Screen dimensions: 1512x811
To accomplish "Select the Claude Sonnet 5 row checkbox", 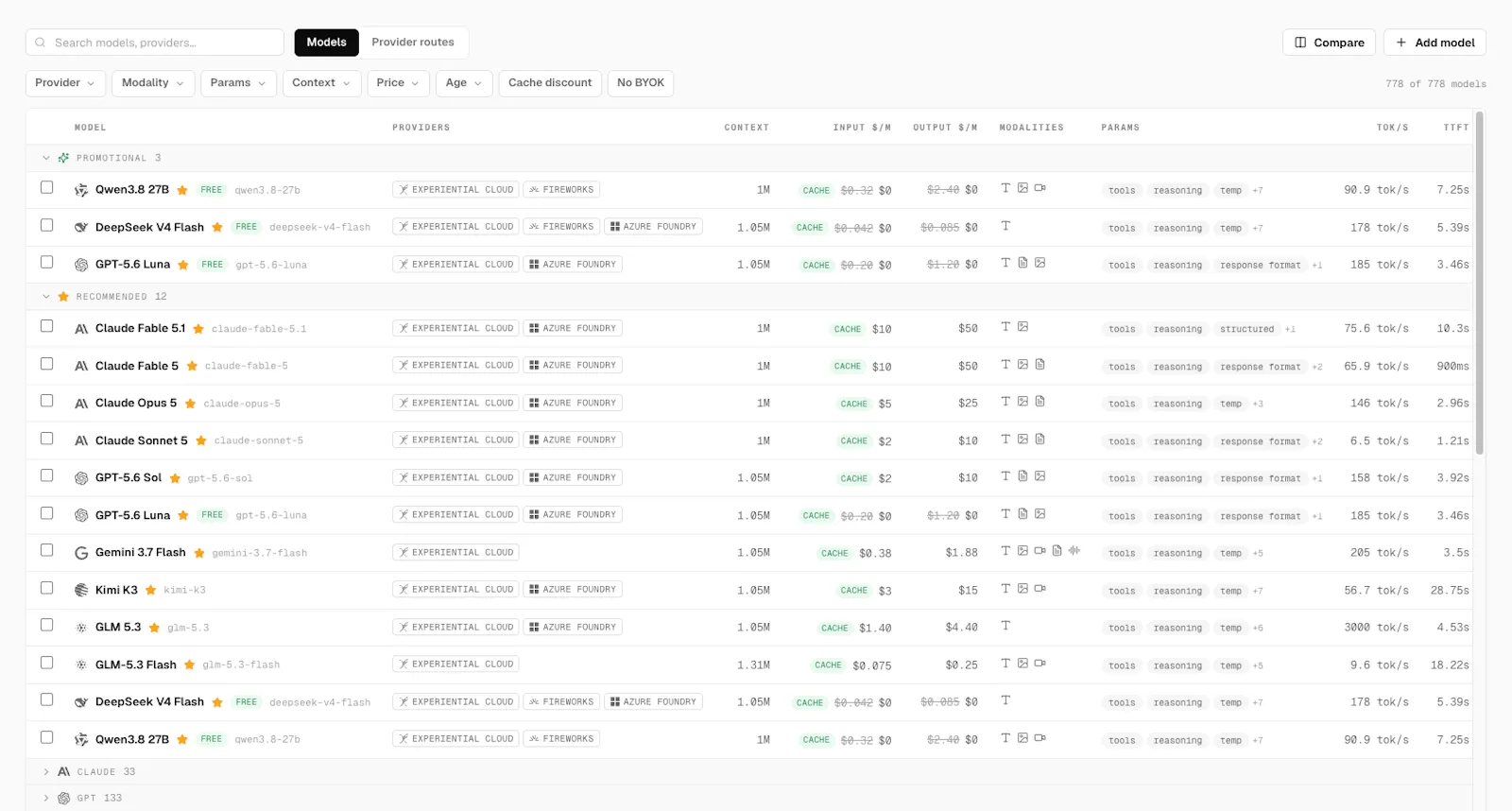I will 46,439.
